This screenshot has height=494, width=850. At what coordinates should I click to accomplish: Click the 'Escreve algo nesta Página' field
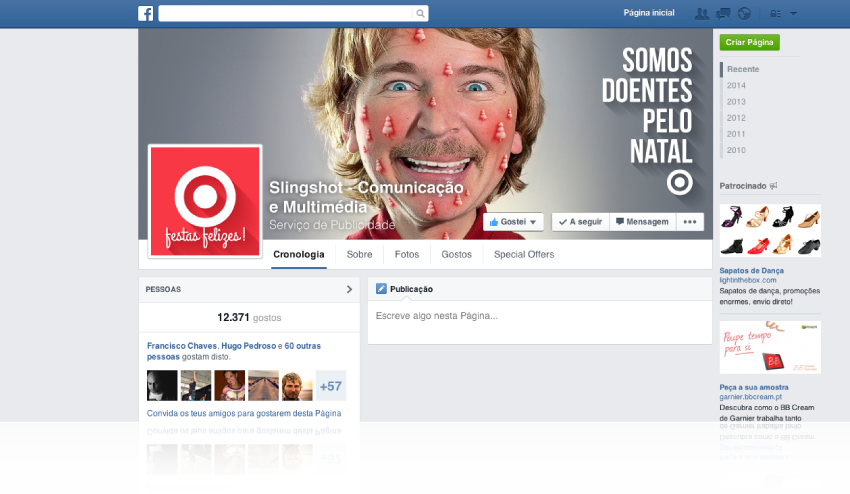pyautogui.click(x=538, y=316)
